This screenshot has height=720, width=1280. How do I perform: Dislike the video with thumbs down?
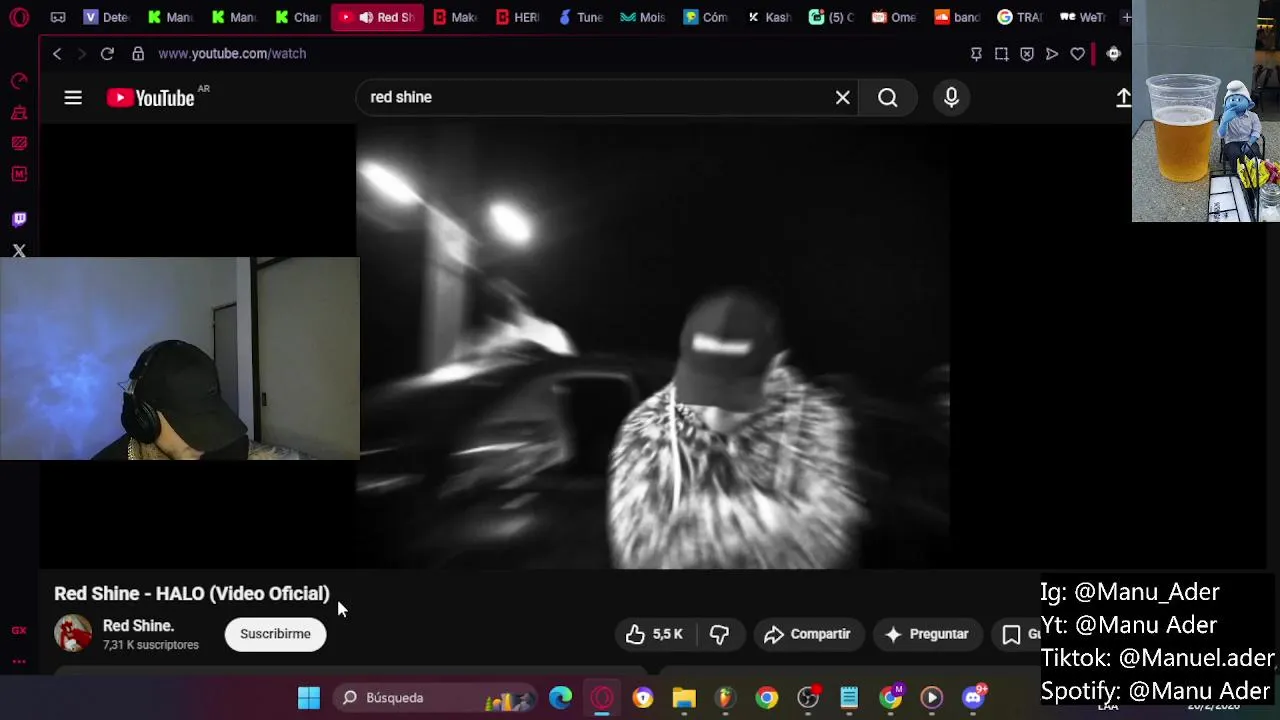[720, 634]
